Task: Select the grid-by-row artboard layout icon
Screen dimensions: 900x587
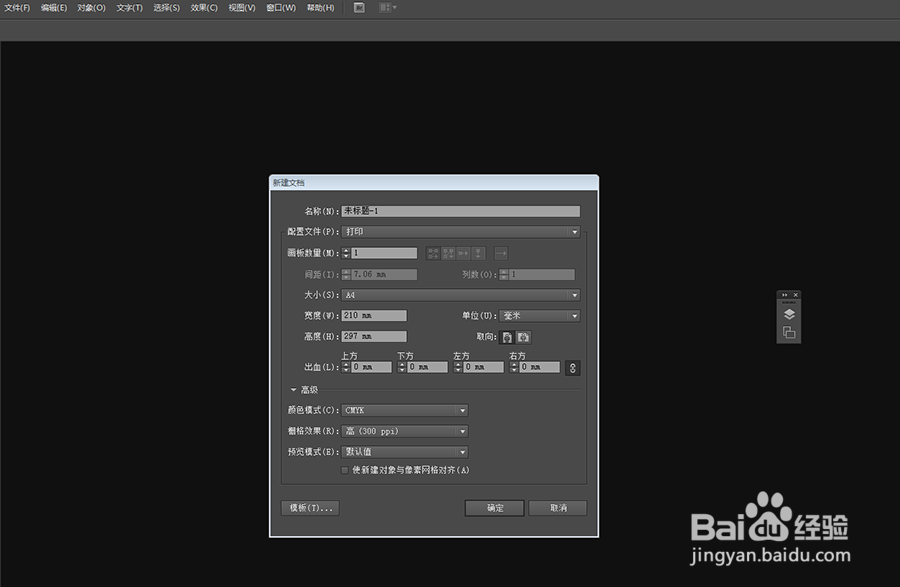Action: (x=433, y=253)
